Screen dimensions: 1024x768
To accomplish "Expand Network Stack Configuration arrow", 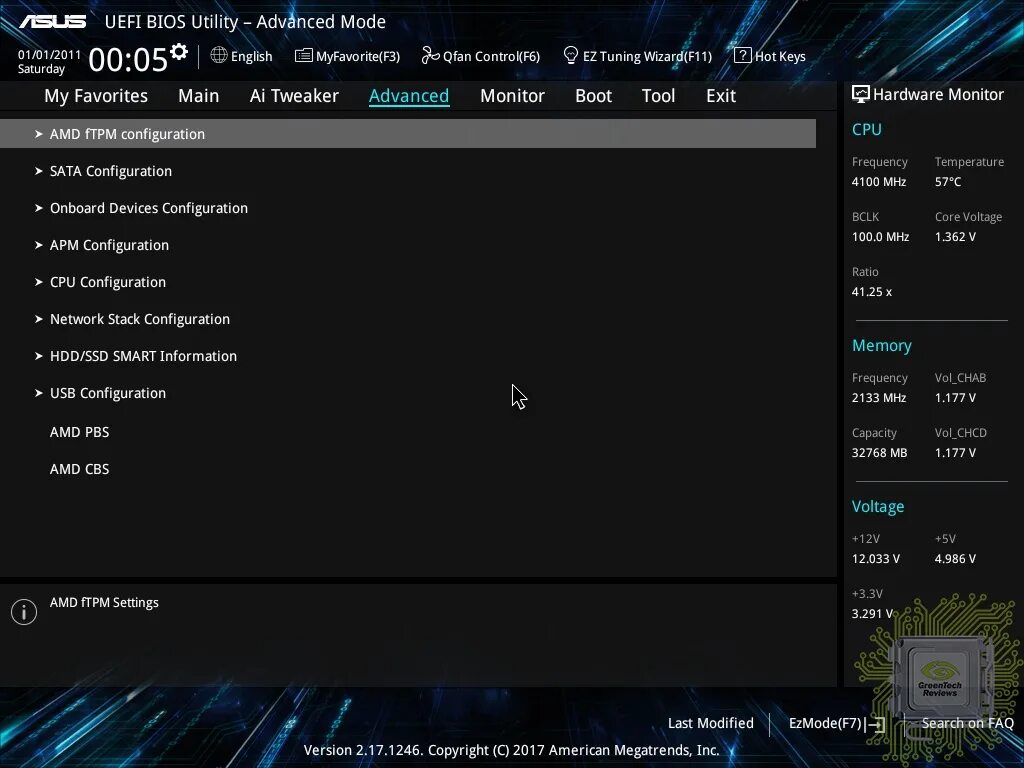I will 39,319.
